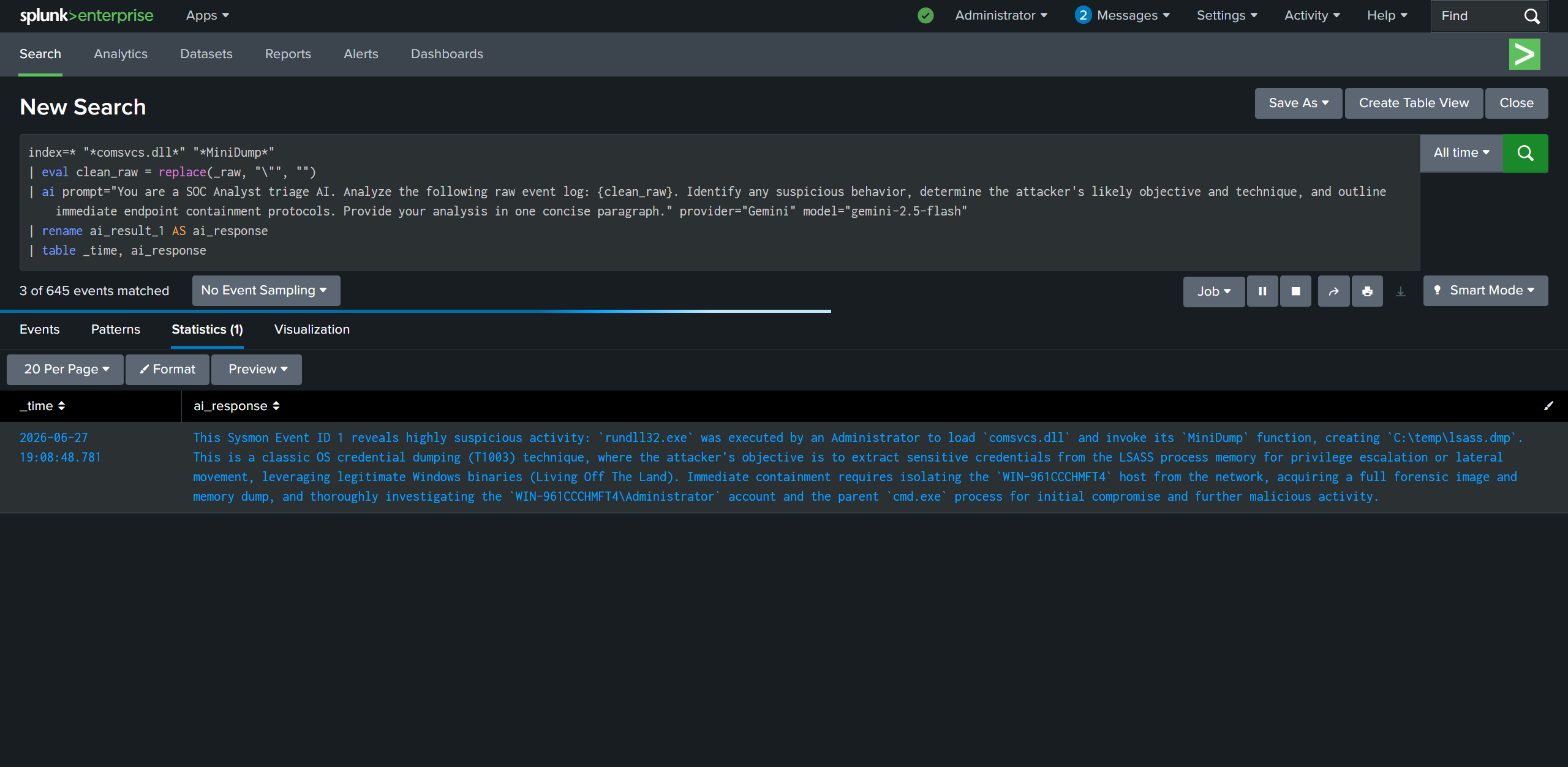The height and width of the screenshot is (767, 1568).
Task: Open the Preview dropdown
Action: click(257, 370)
